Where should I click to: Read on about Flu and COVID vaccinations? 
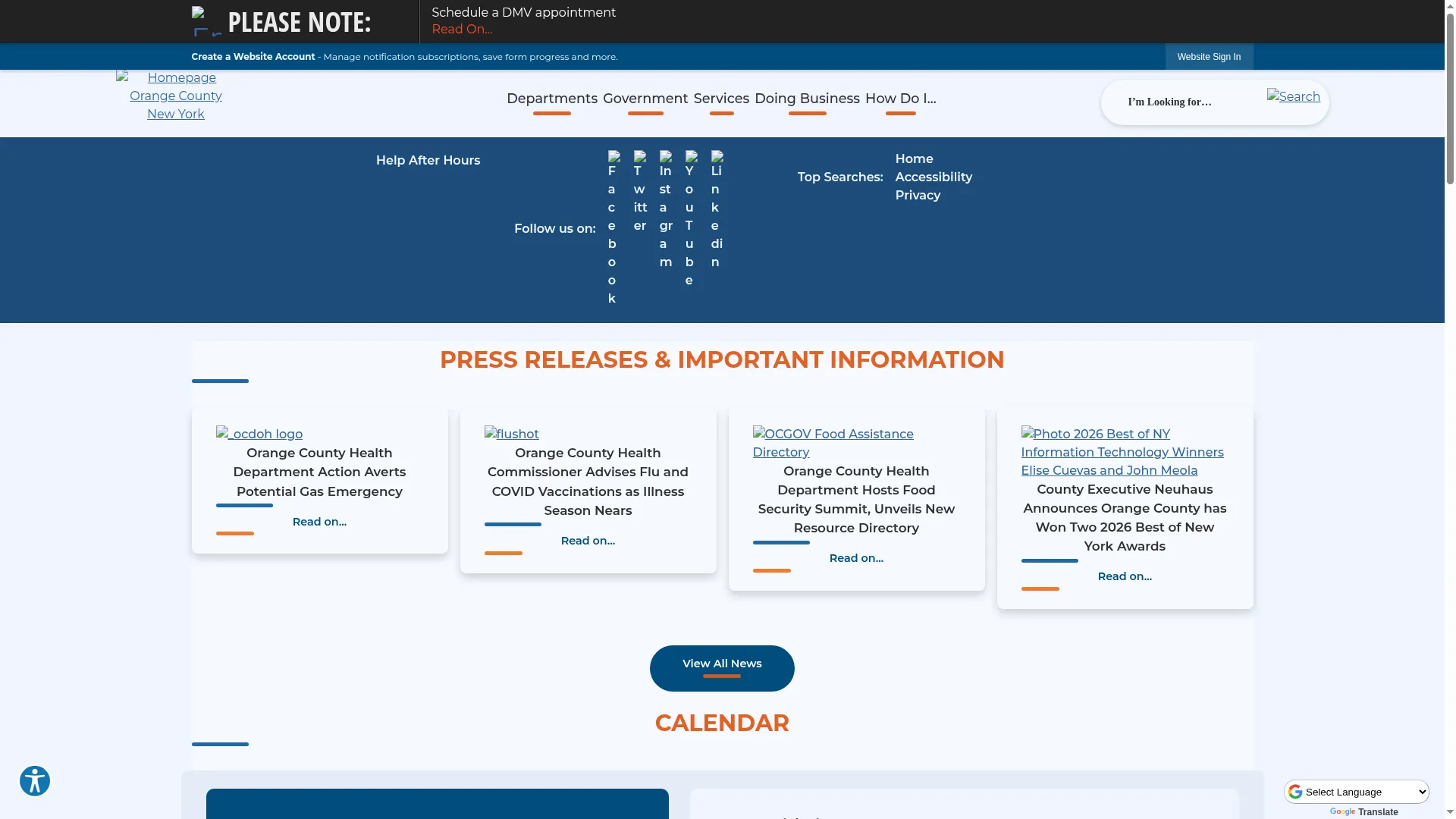click(x=588, y=541)
